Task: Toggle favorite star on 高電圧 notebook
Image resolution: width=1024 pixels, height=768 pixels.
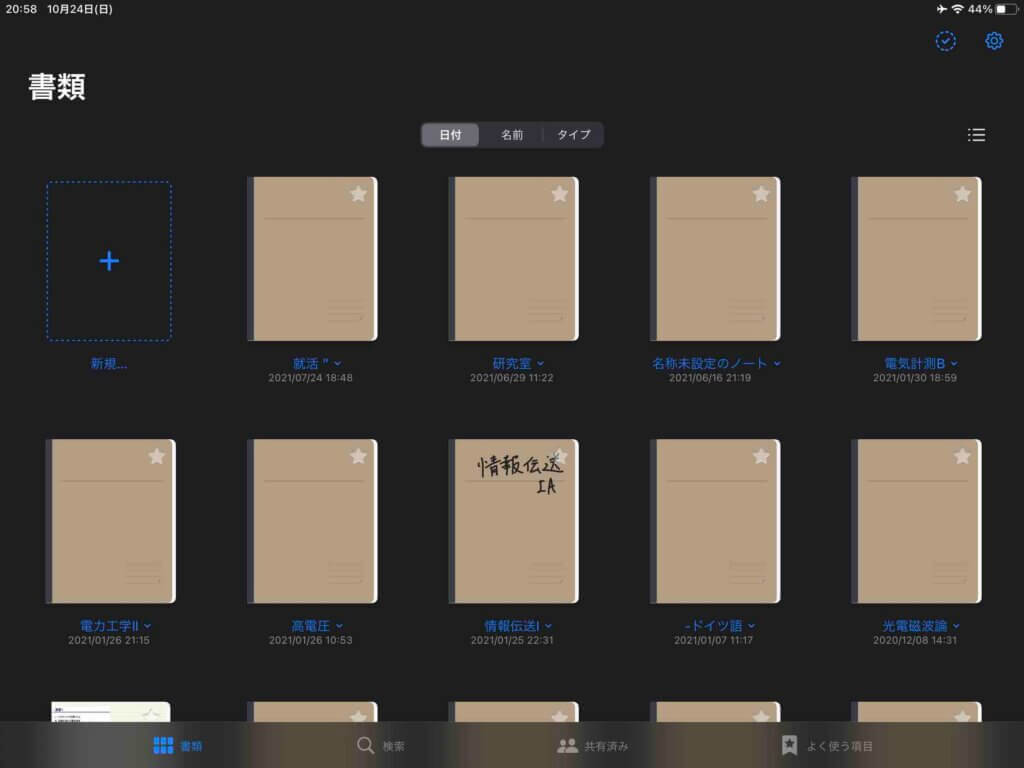Action: pos(358,456)
